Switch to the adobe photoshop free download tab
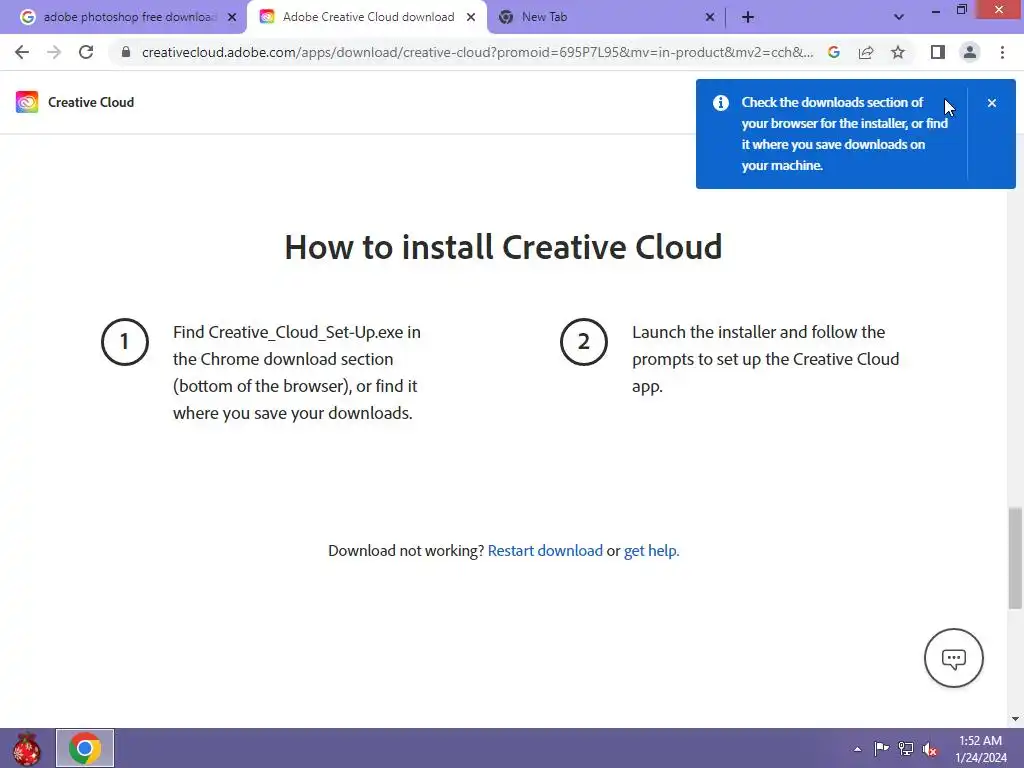The image size is (1024, 768). [128, 17]
